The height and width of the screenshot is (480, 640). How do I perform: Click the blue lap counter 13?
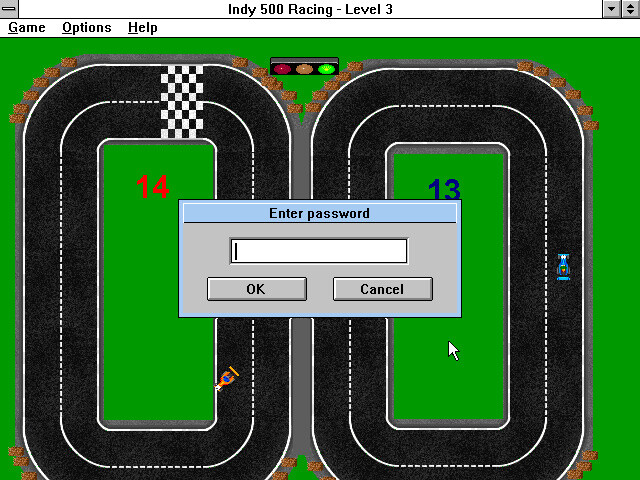(444, 189)
